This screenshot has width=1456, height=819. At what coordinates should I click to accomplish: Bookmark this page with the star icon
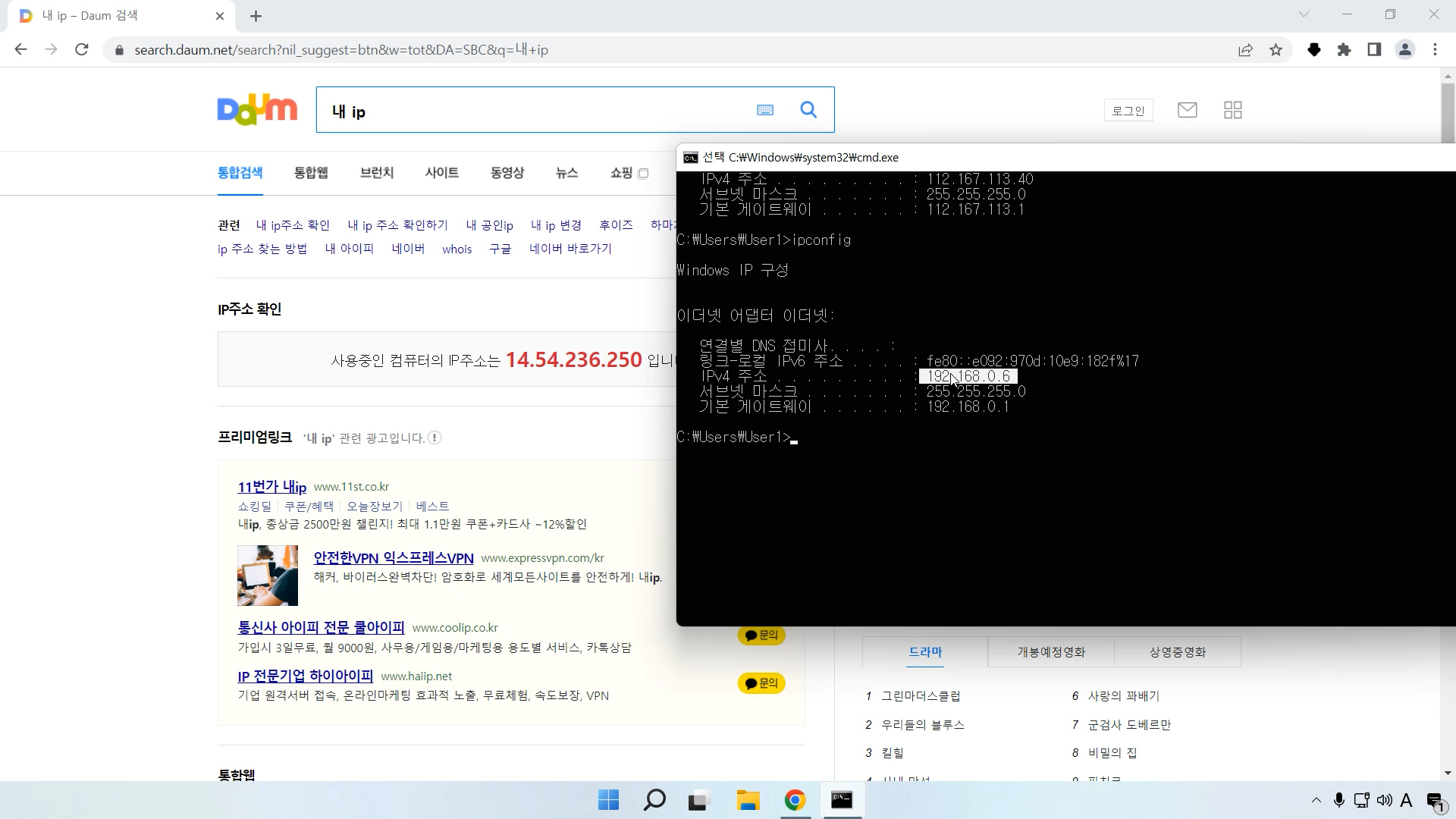(1276, 49)
